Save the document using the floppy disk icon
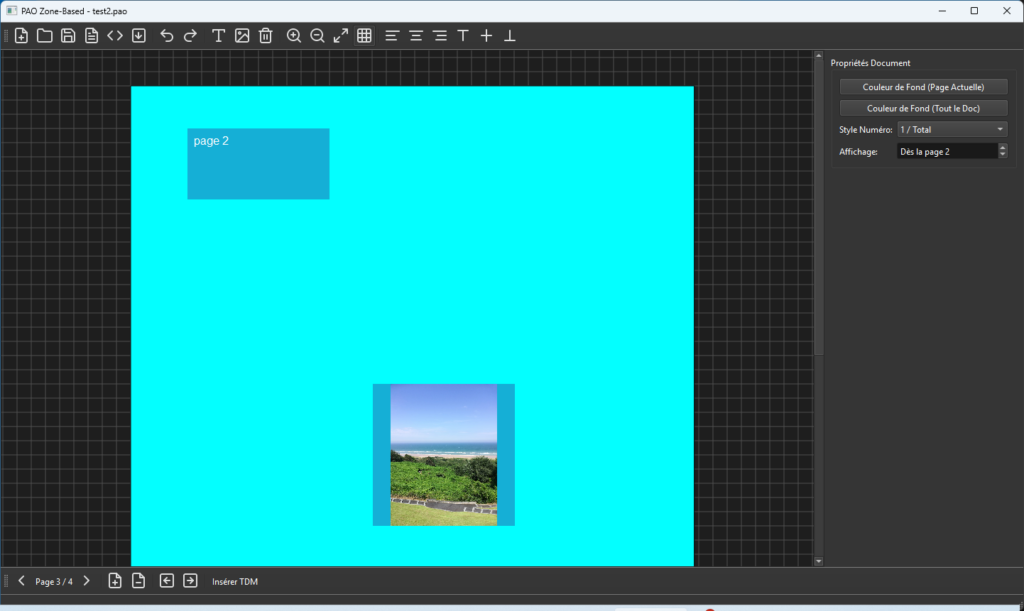Screen dimensions: 1024x611 pos(68,36)
